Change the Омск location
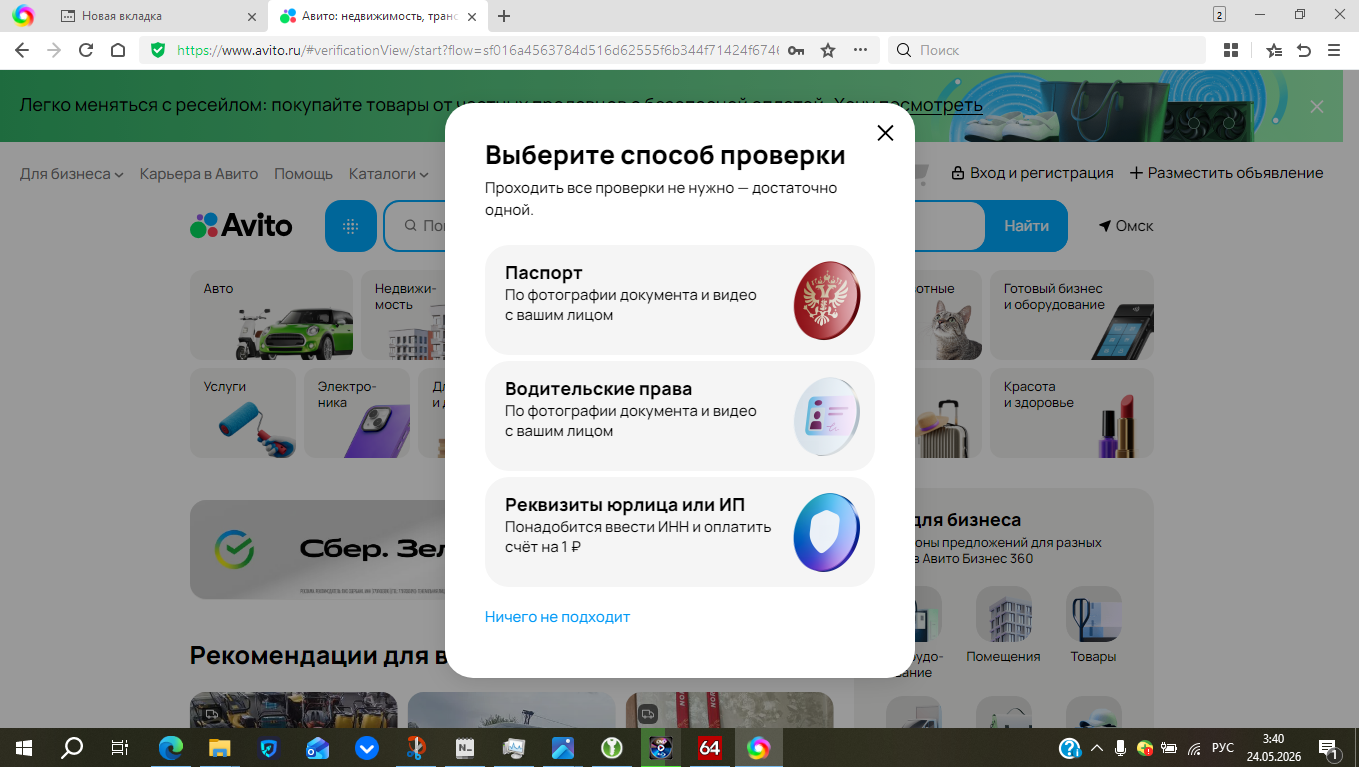 point(1126,226)
